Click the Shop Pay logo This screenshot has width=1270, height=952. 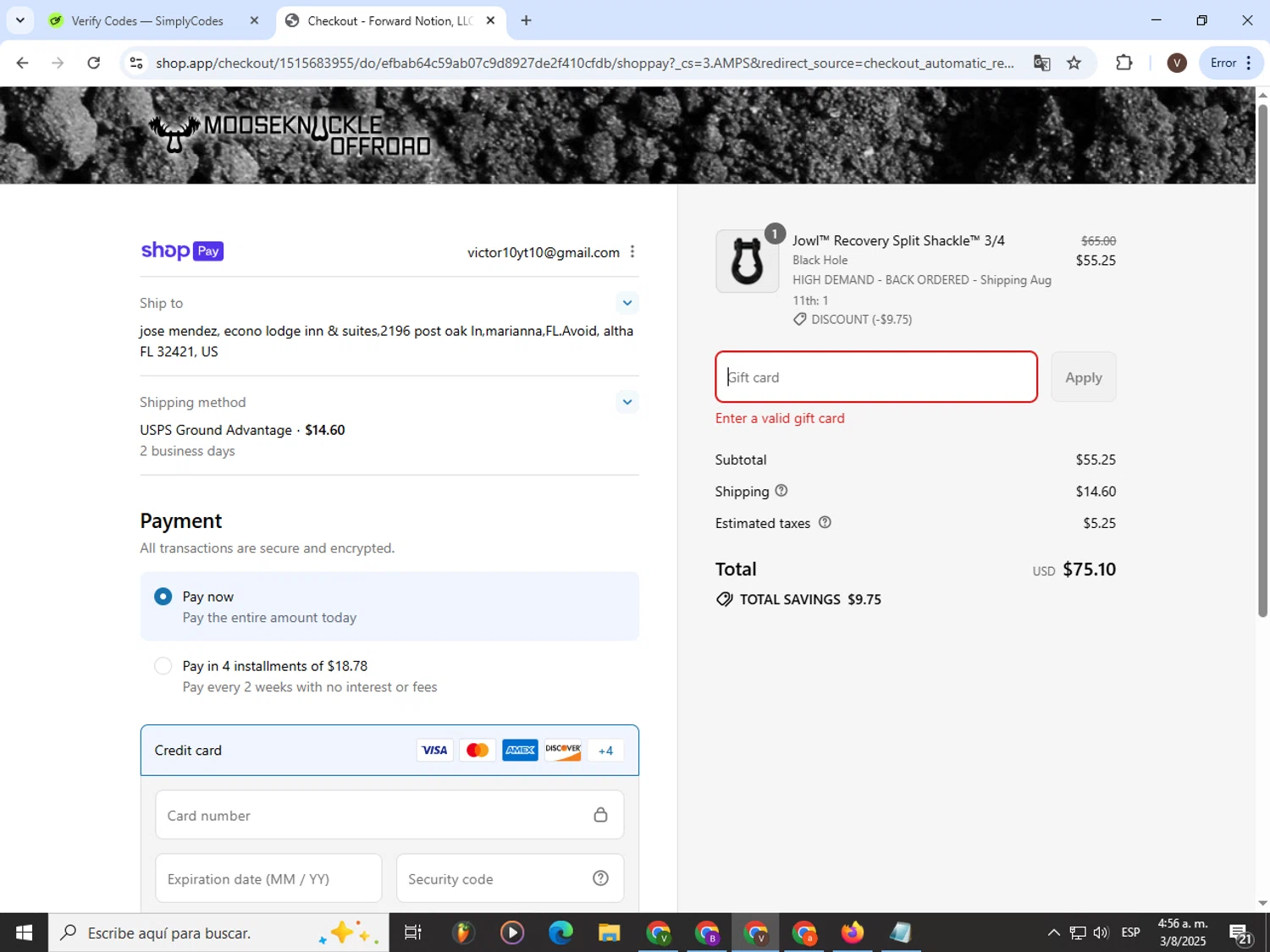pyautogui.click(x=182, y=250)
